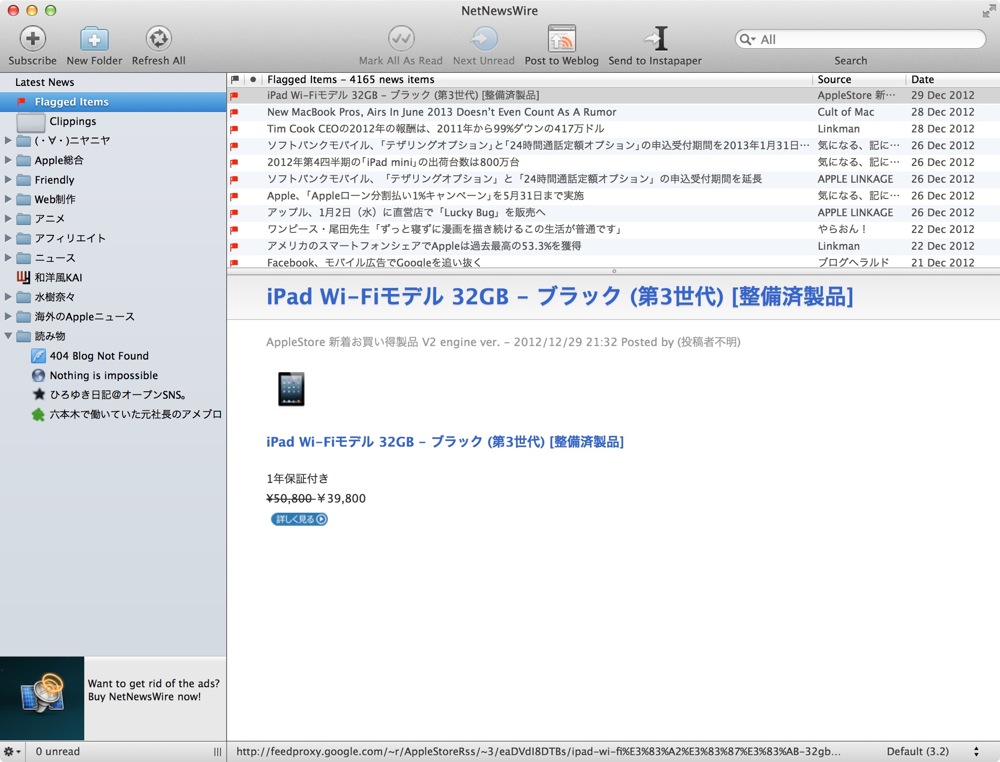
Task: Send article to Instapaper toolbar icon
Action: [x=655, y=39]
